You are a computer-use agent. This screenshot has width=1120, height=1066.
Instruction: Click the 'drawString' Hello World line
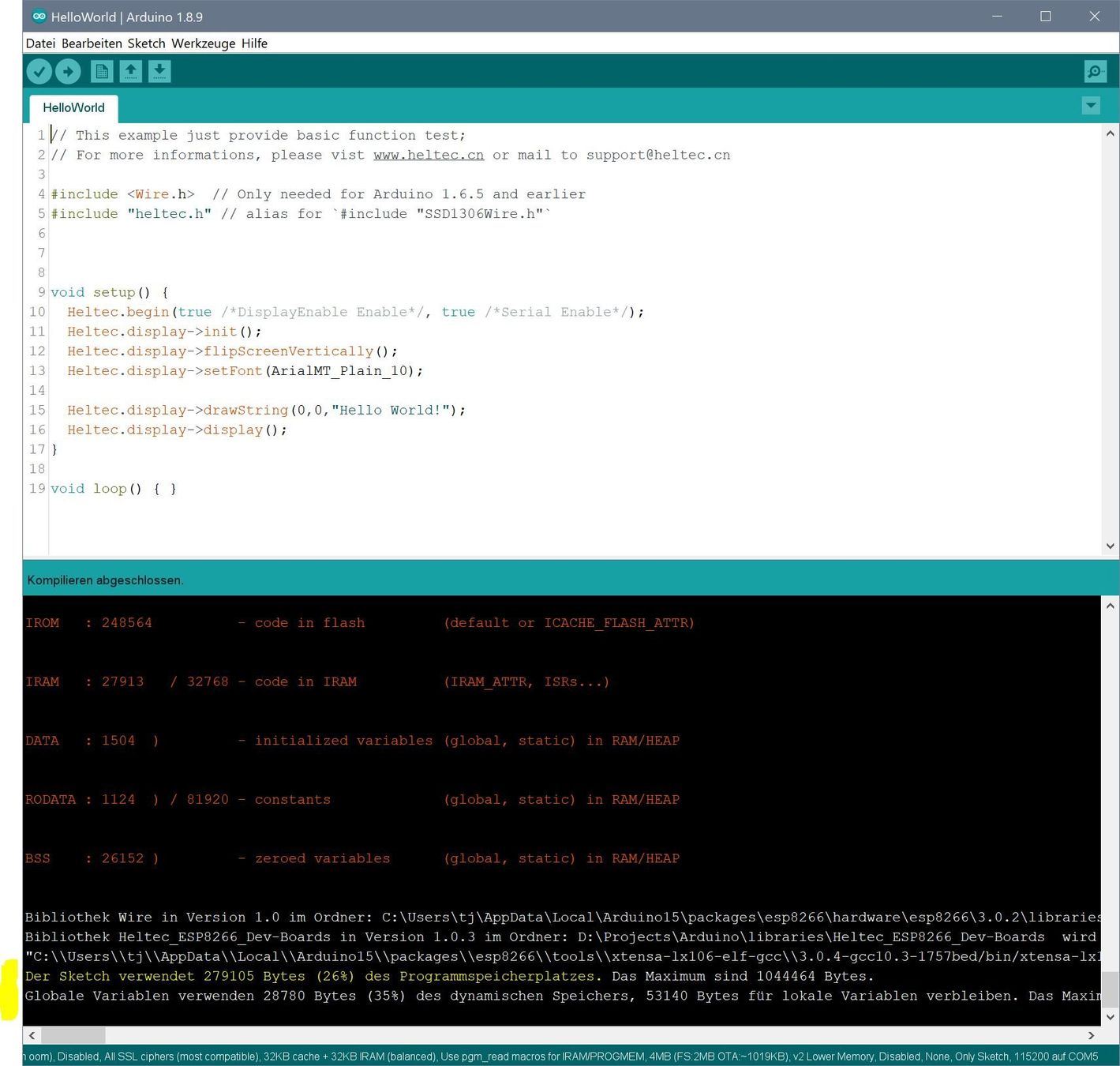coord(266,411)
